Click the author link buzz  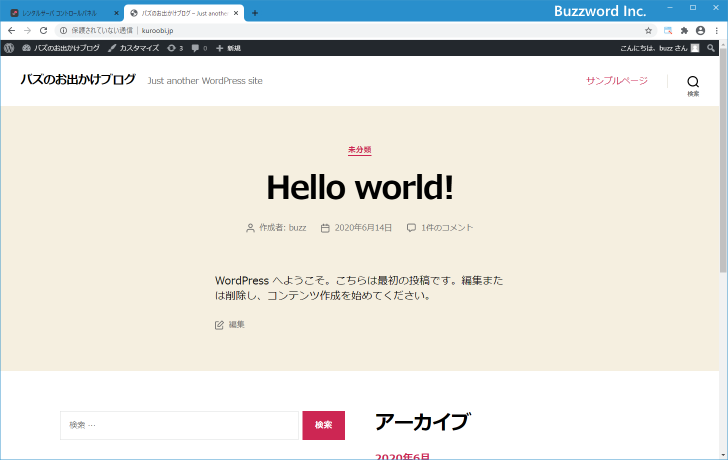298,227
